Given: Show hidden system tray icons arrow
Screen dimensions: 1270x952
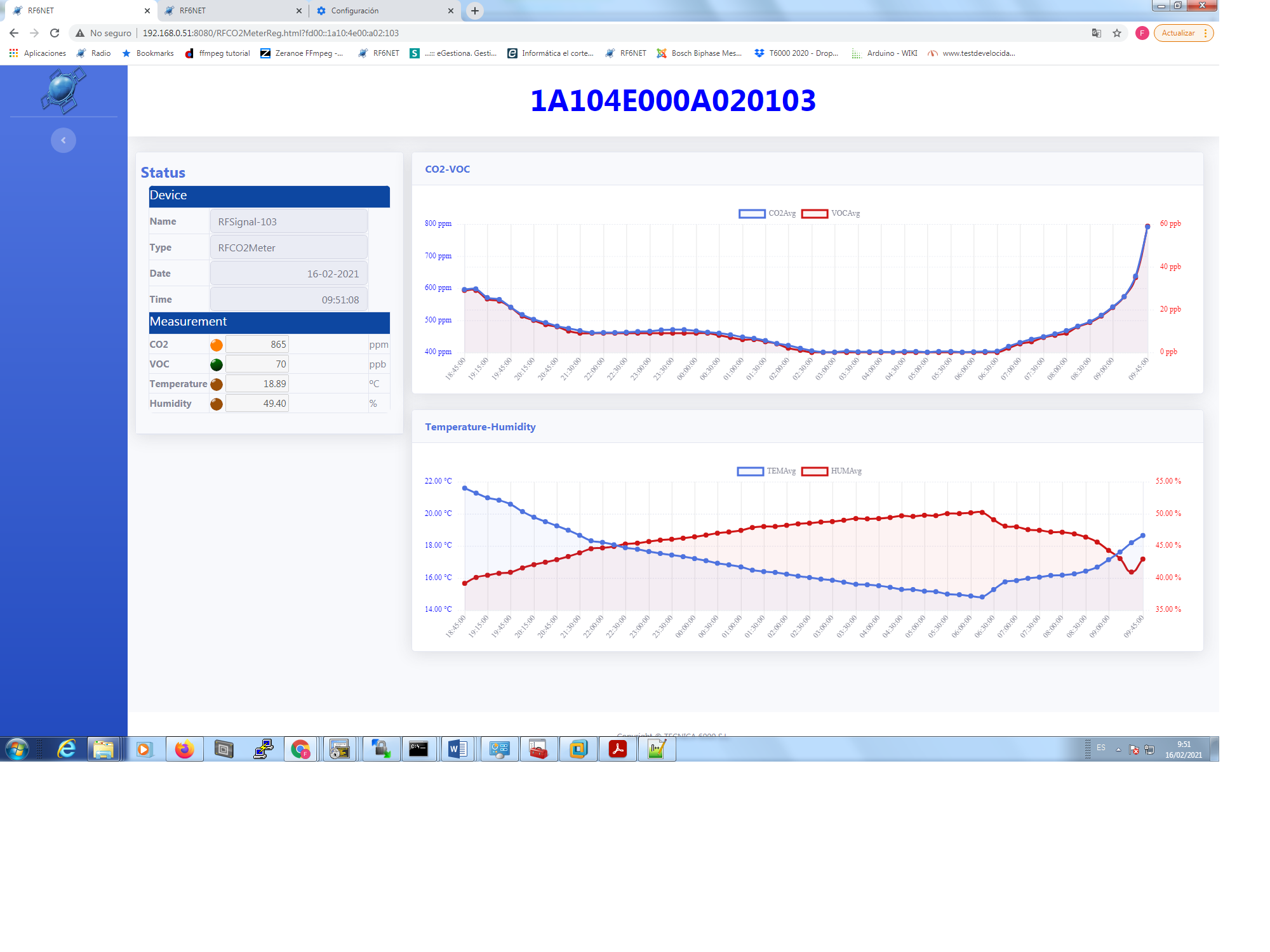Looking at the screenshot, I should coord(1118,750).
